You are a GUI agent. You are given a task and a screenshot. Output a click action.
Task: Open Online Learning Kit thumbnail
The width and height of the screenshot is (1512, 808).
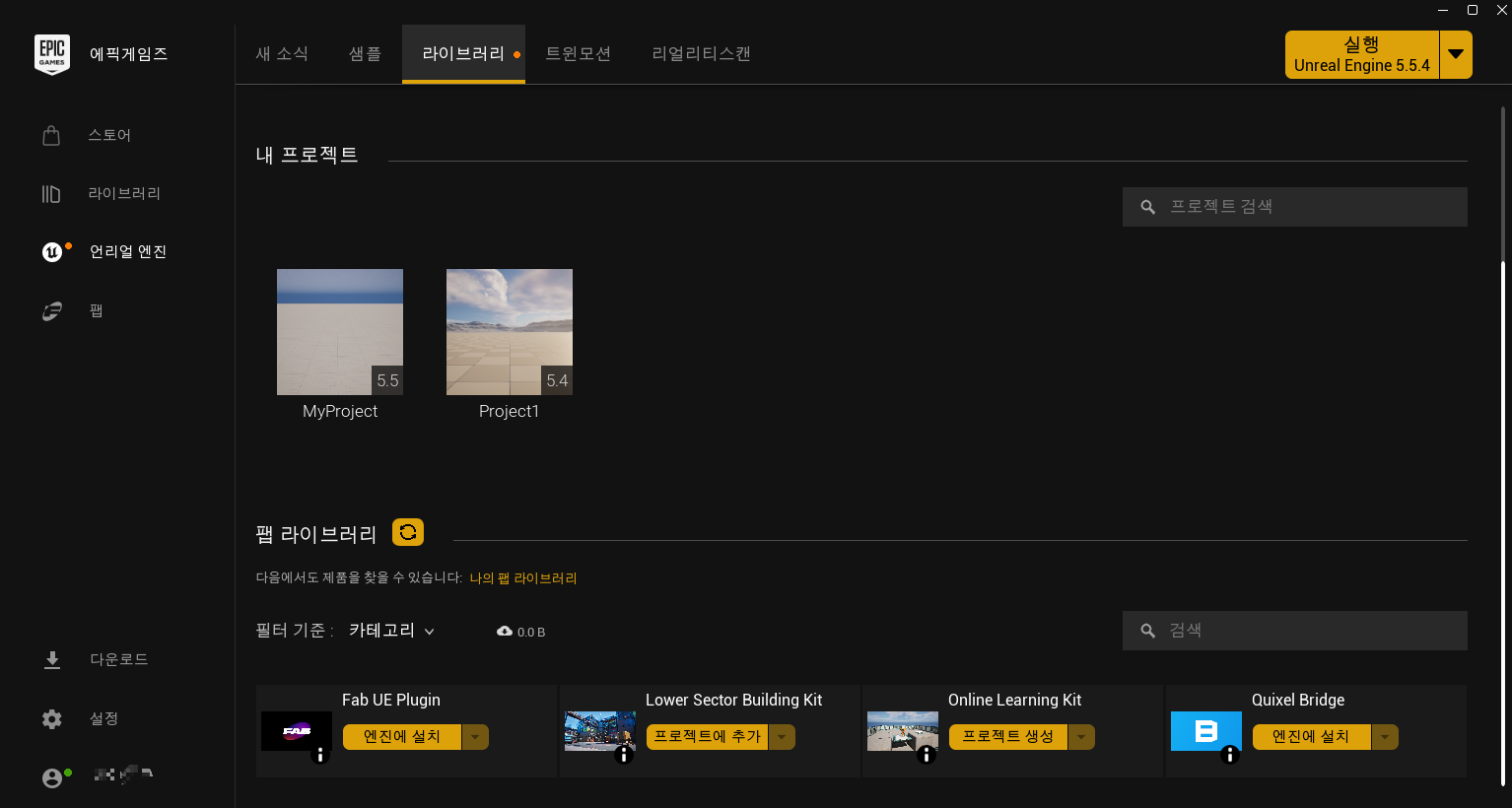click(903, 731)
